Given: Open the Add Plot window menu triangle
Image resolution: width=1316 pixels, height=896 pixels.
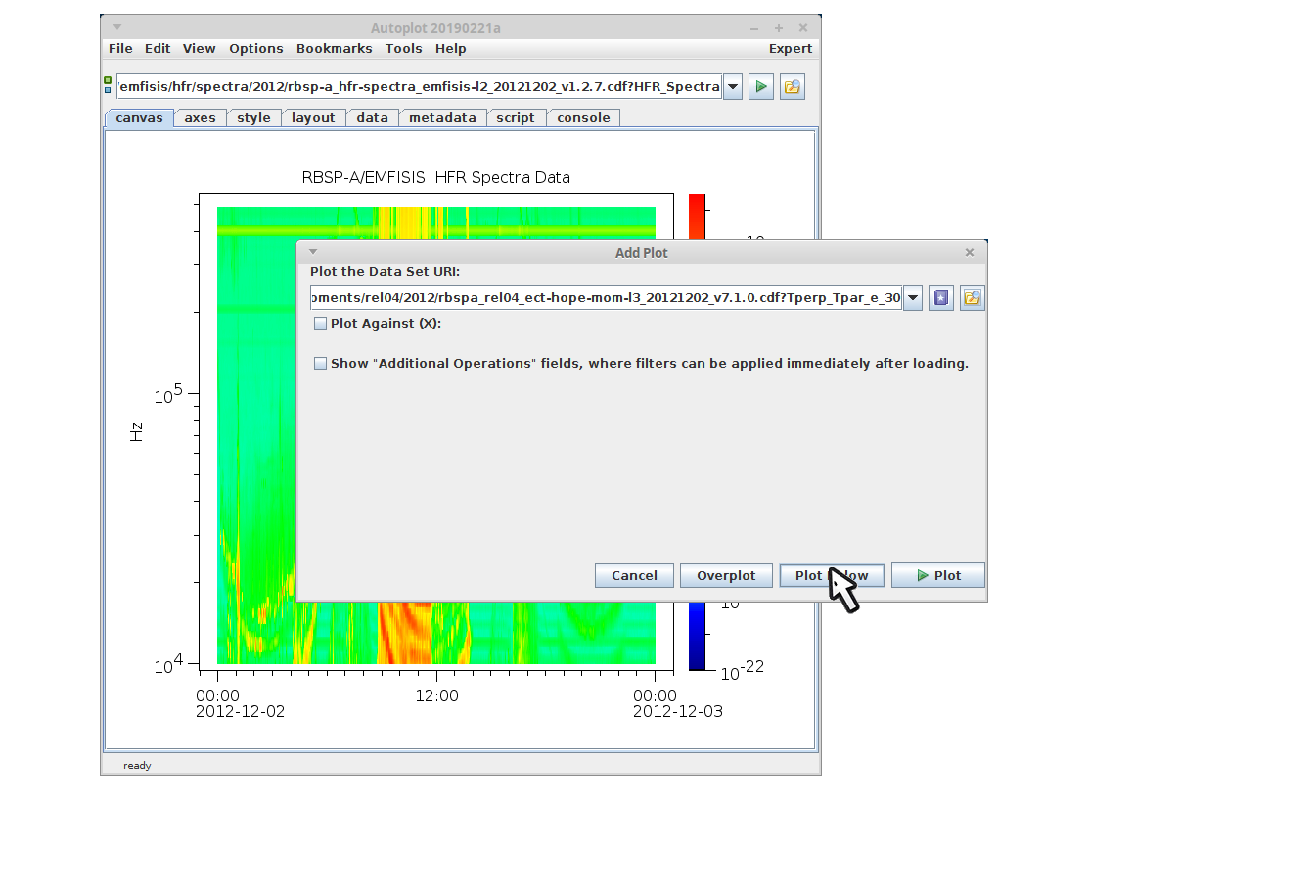Looking at the screenshot, I should coord(313,252).
